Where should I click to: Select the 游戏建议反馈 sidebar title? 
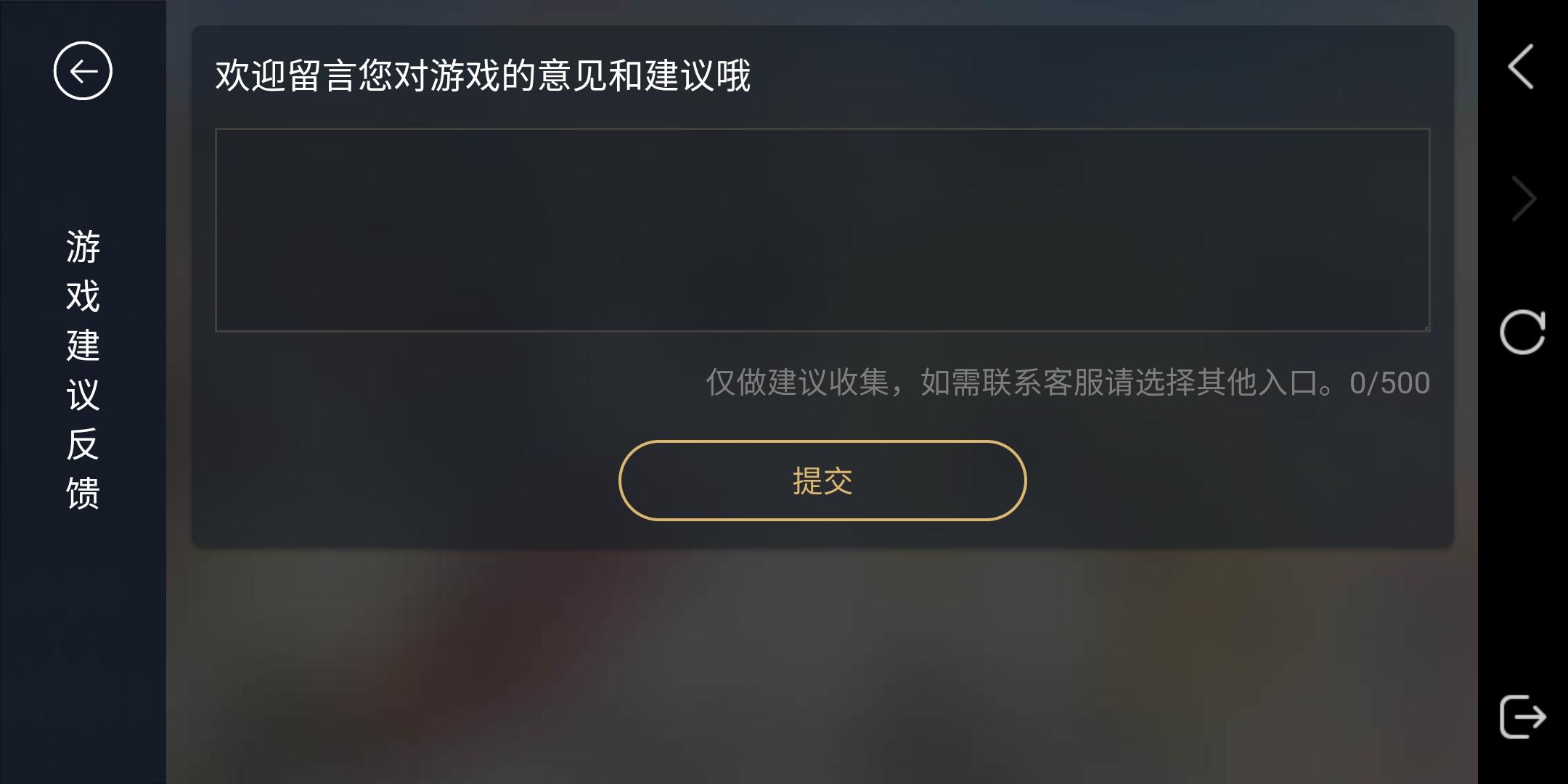(83, 369)
